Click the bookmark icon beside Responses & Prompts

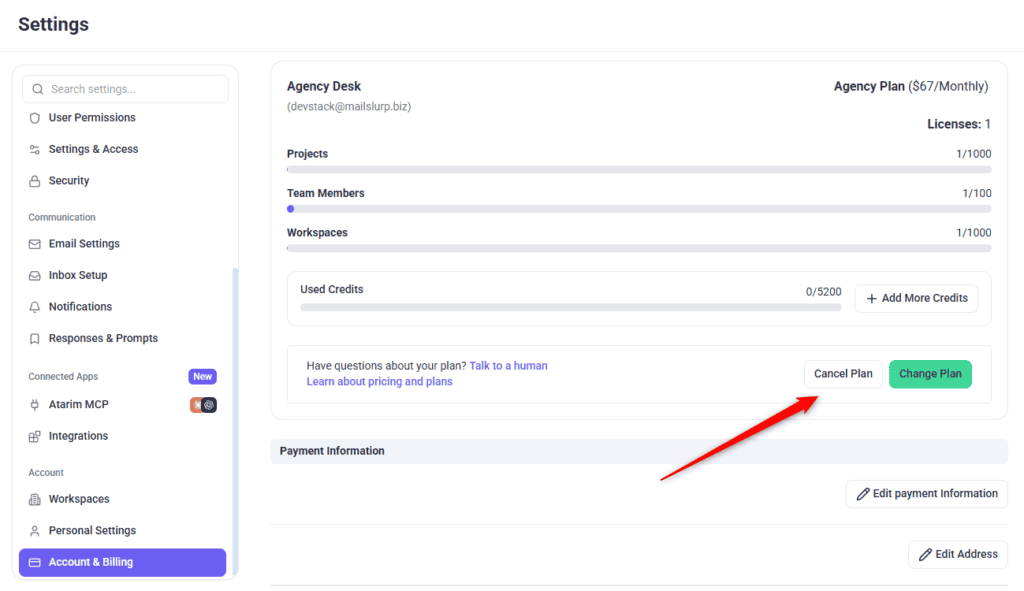(35, 339)
